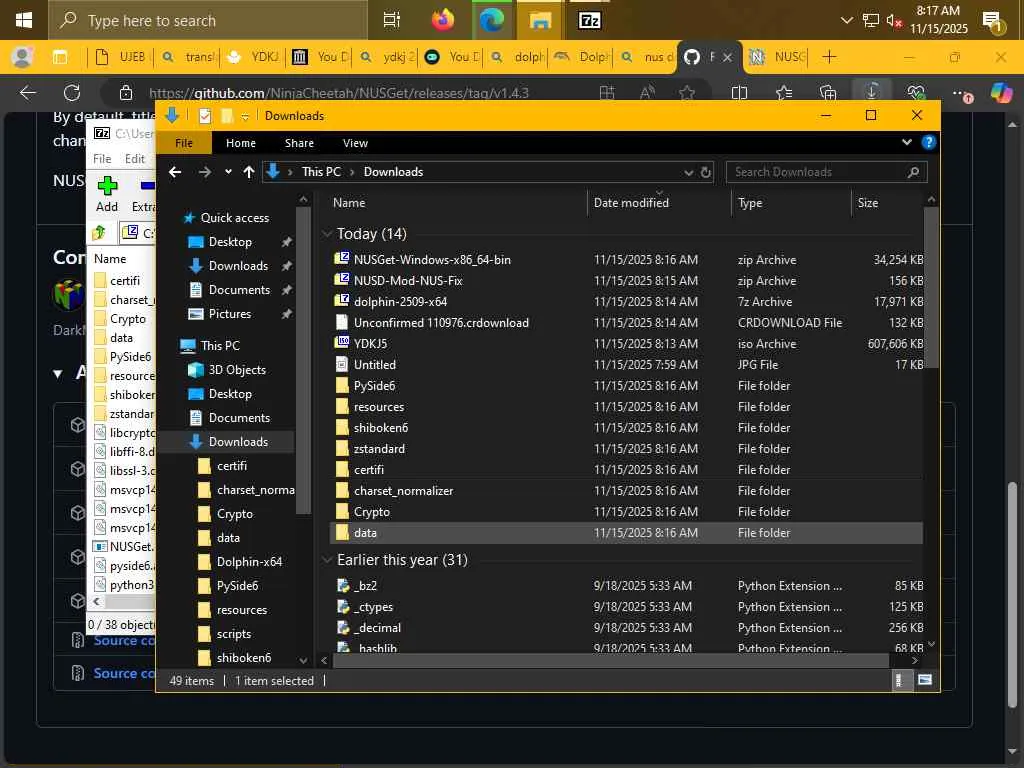
Task: Refresh the Downloads folder address bar
Action: [705, 172]
